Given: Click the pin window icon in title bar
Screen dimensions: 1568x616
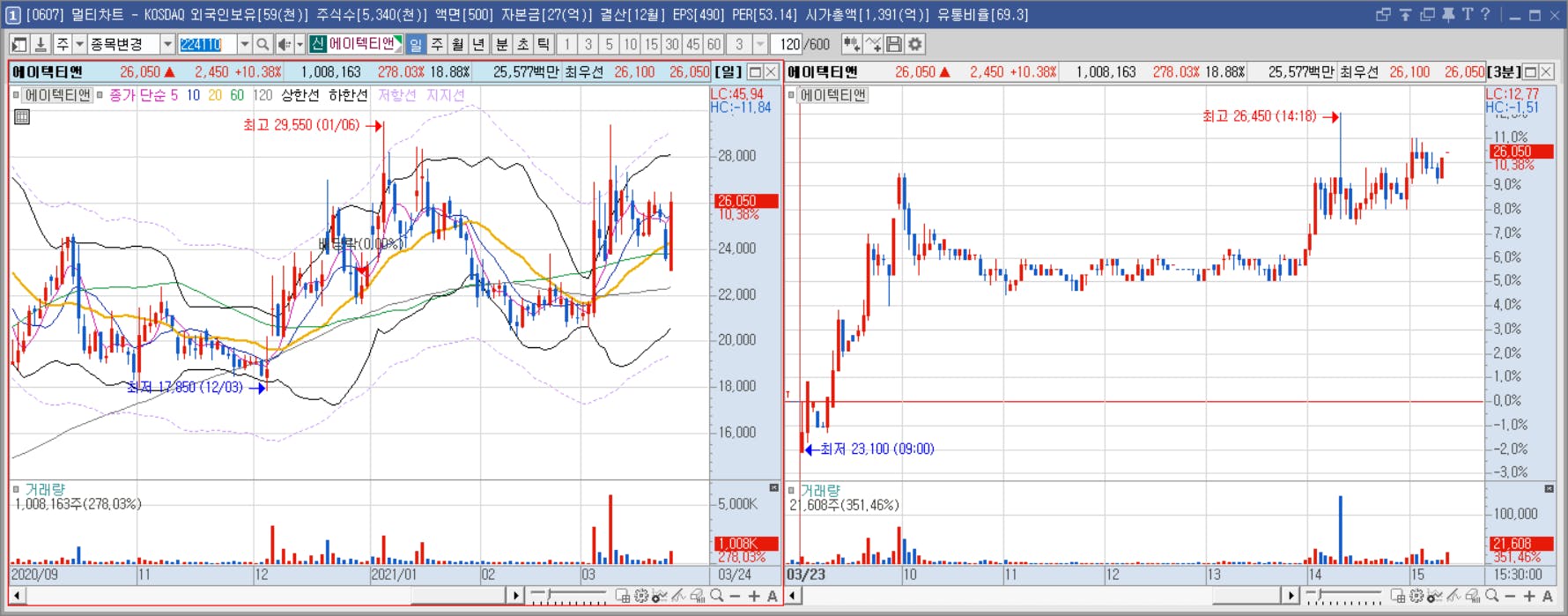Looking at the screenshot, I should (x=1447, y=14).
